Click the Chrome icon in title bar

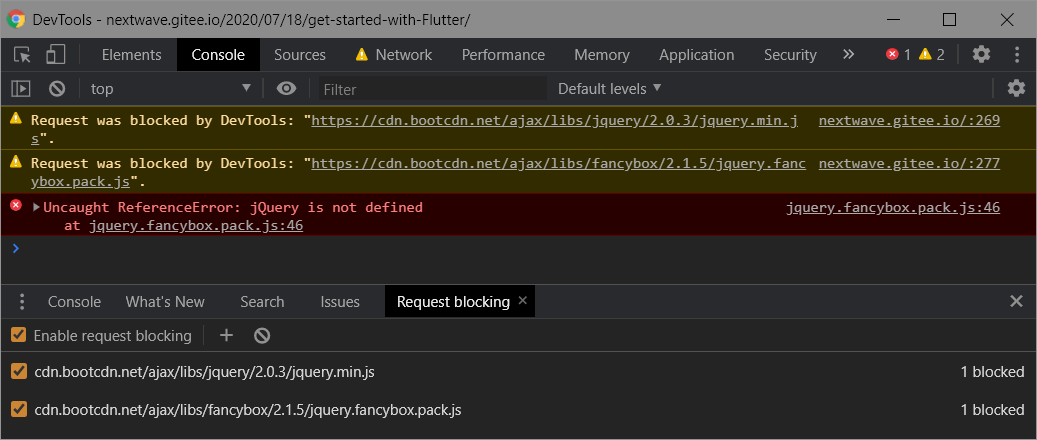pyautogui.click(x=16, y=19)
